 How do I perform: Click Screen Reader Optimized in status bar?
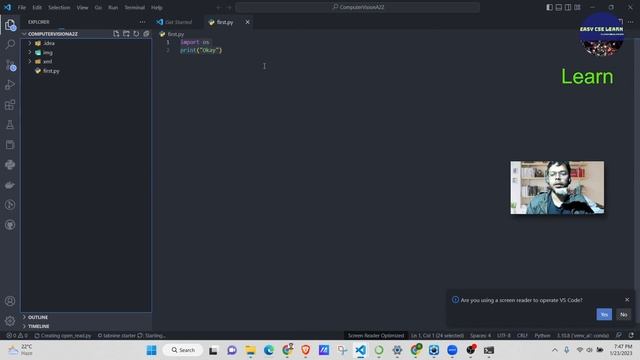point(376,336)
